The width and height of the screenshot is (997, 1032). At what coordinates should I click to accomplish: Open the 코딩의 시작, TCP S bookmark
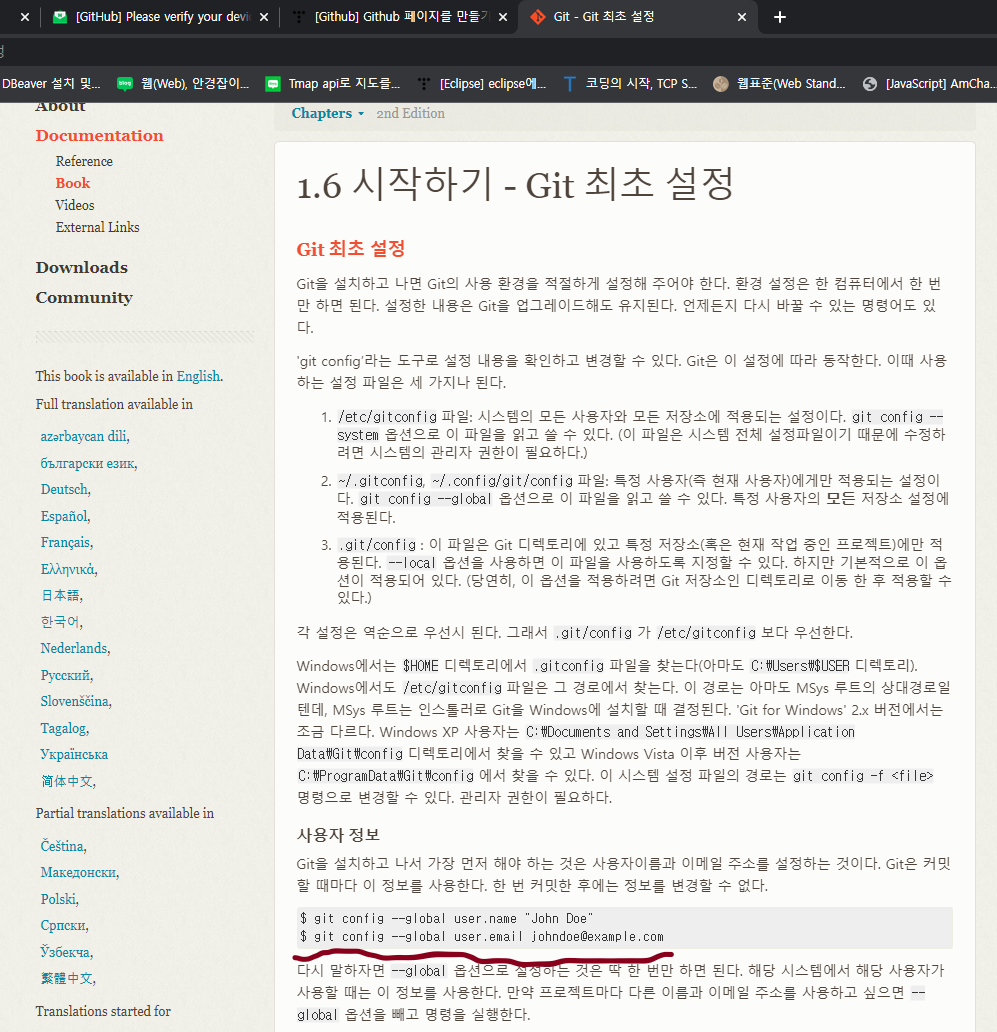630,84
